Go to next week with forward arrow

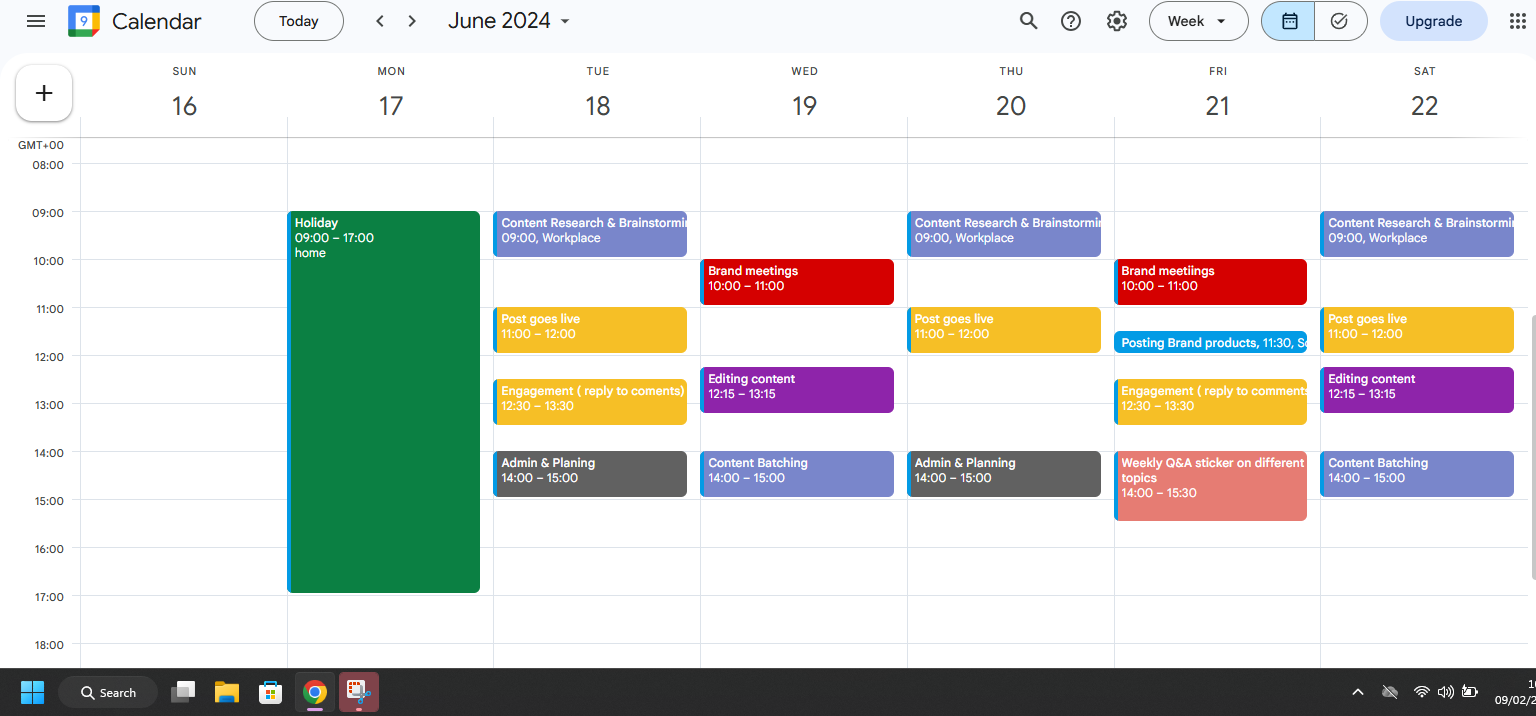click(x=411, y=20)
